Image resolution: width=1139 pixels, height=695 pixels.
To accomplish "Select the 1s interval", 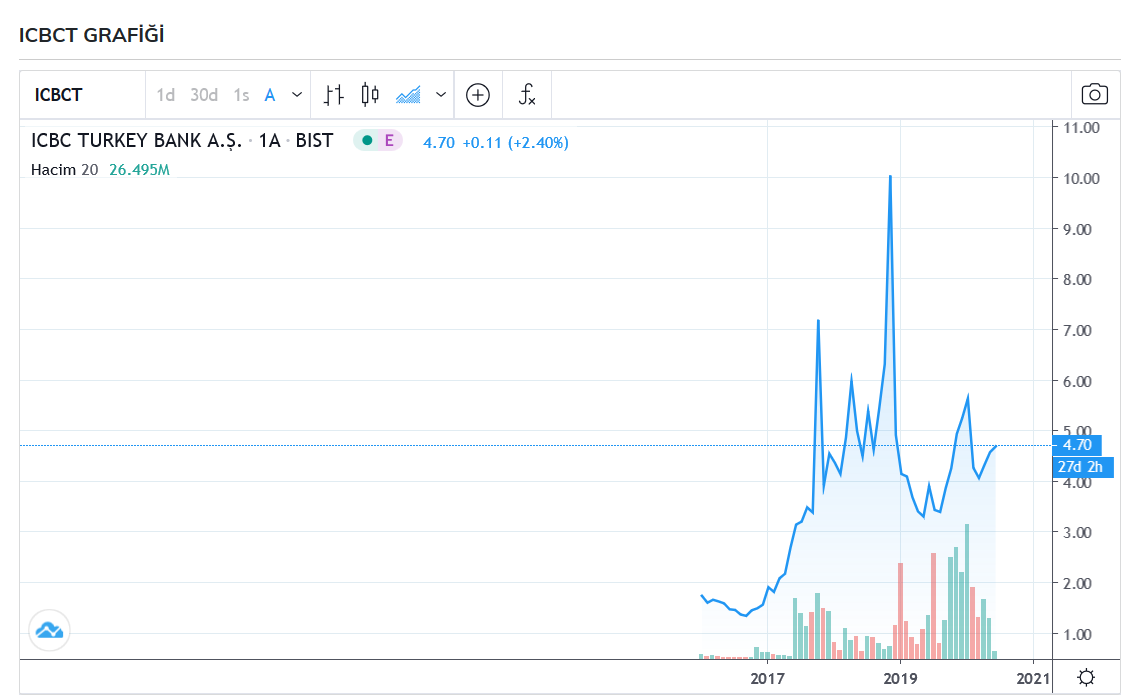I will 241,95.
